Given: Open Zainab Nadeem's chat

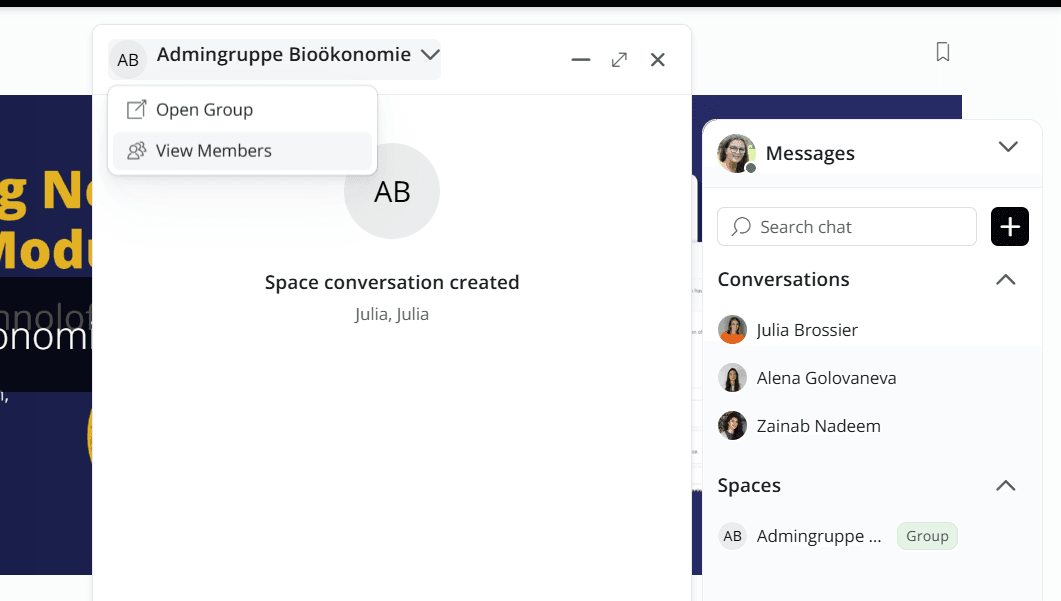Looking at the screenshot, I should [x=818, y=426].
